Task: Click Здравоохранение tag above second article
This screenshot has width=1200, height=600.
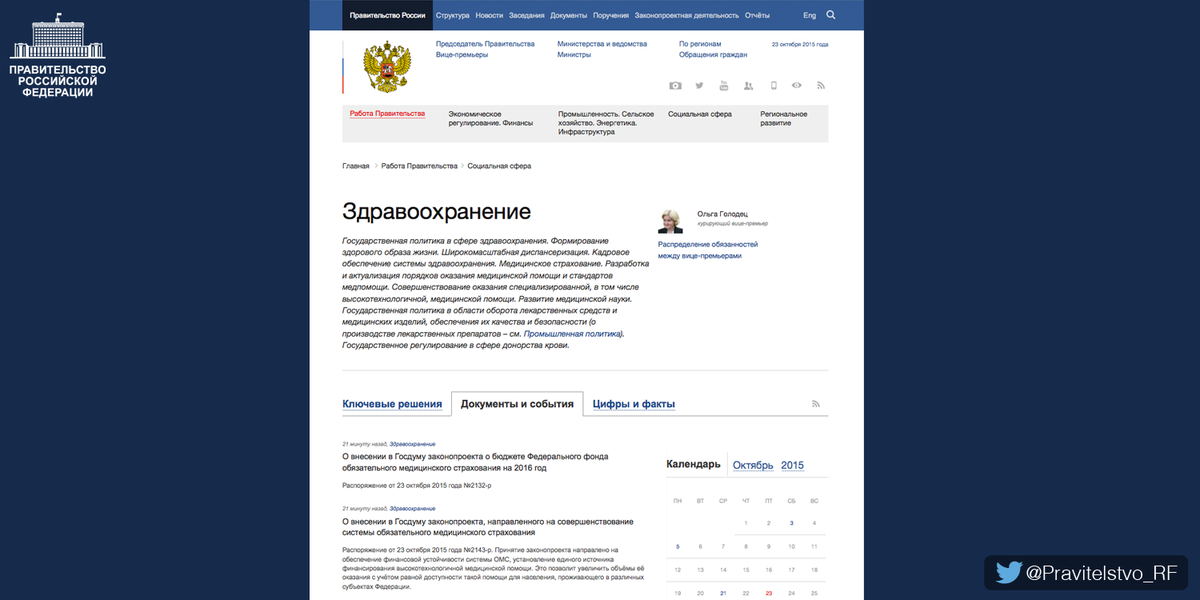Action: (x=412, y=509)
